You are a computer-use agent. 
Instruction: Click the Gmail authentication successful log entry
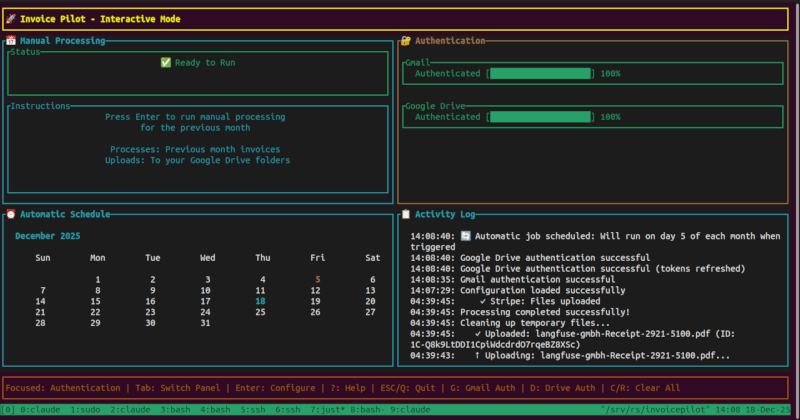coord(513,280)
